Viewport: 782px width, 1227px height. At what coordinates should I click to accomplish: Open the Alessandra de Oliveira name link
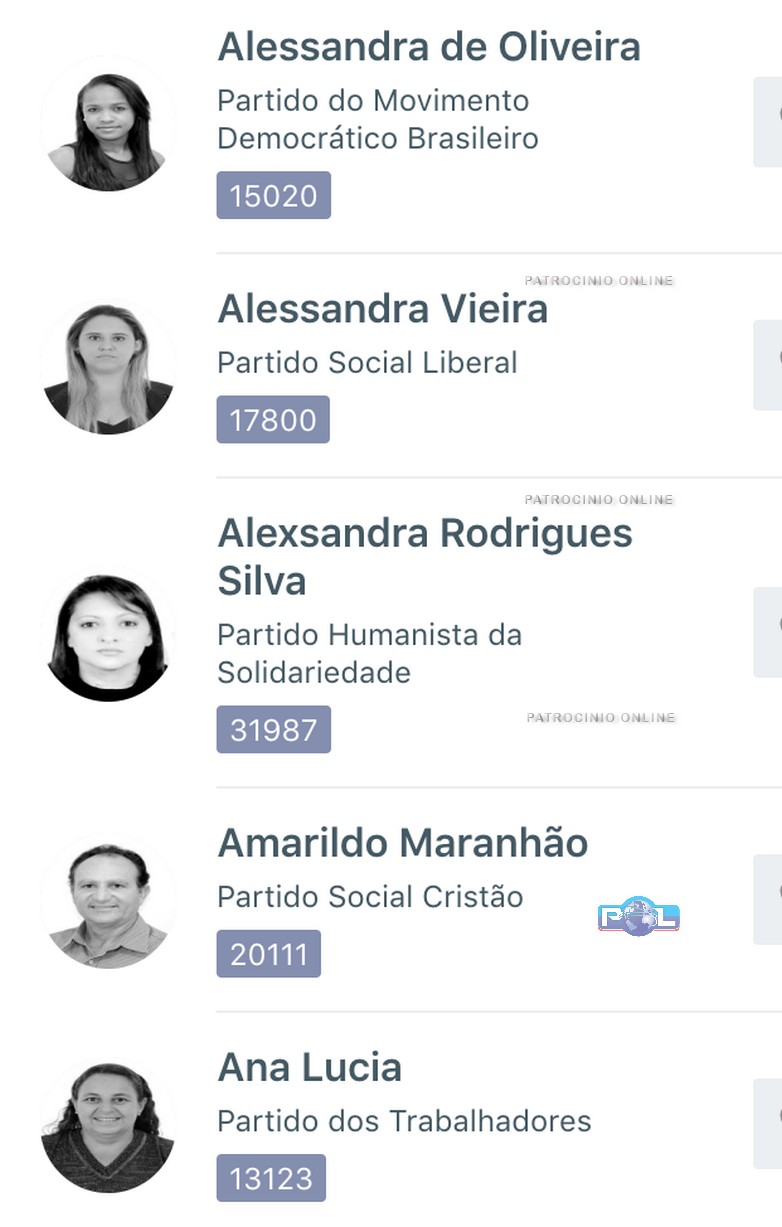pos(429,47)
